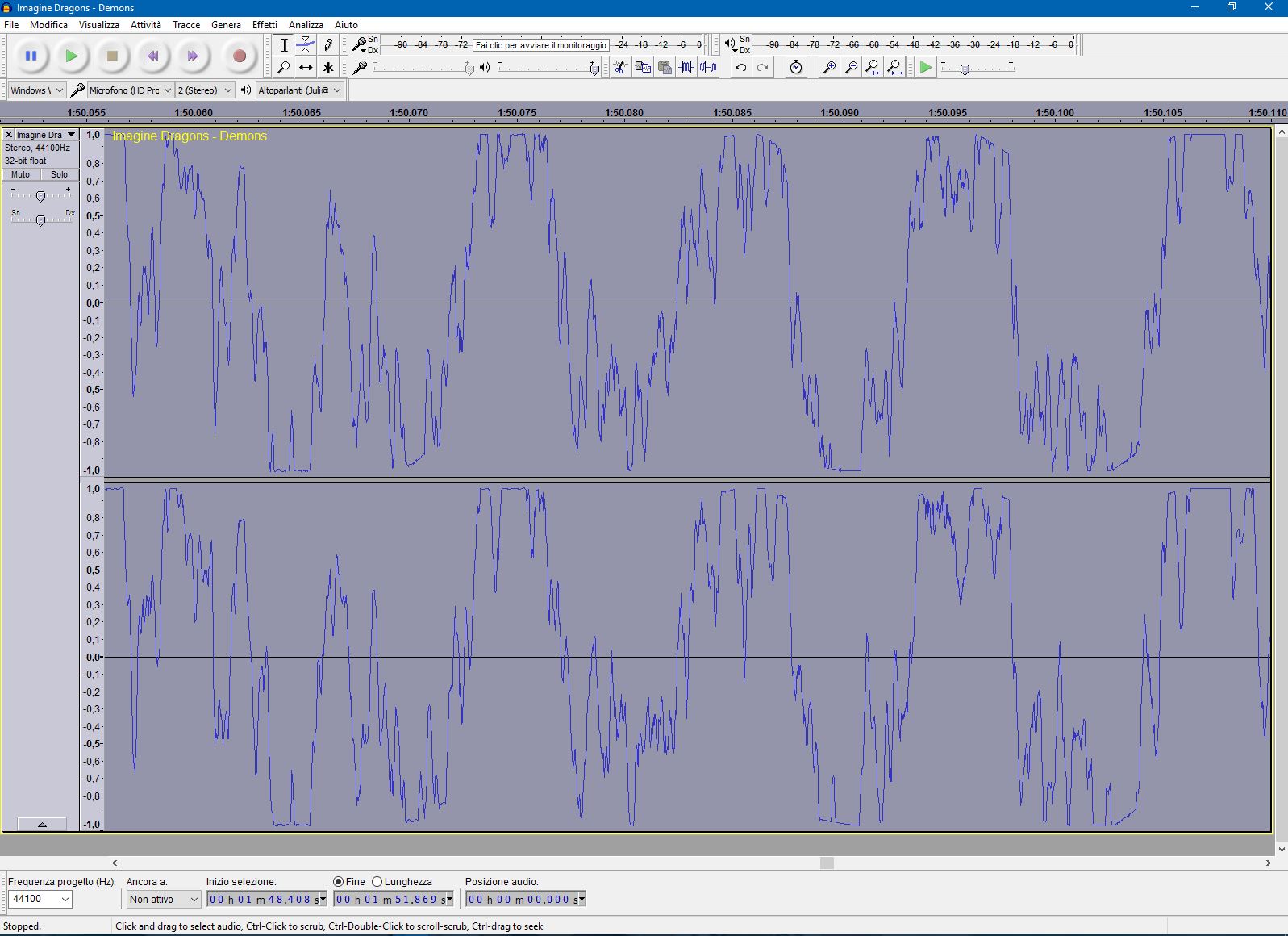Open the playback meter speaker menu

pyautogui.click(x=731, y=45)
